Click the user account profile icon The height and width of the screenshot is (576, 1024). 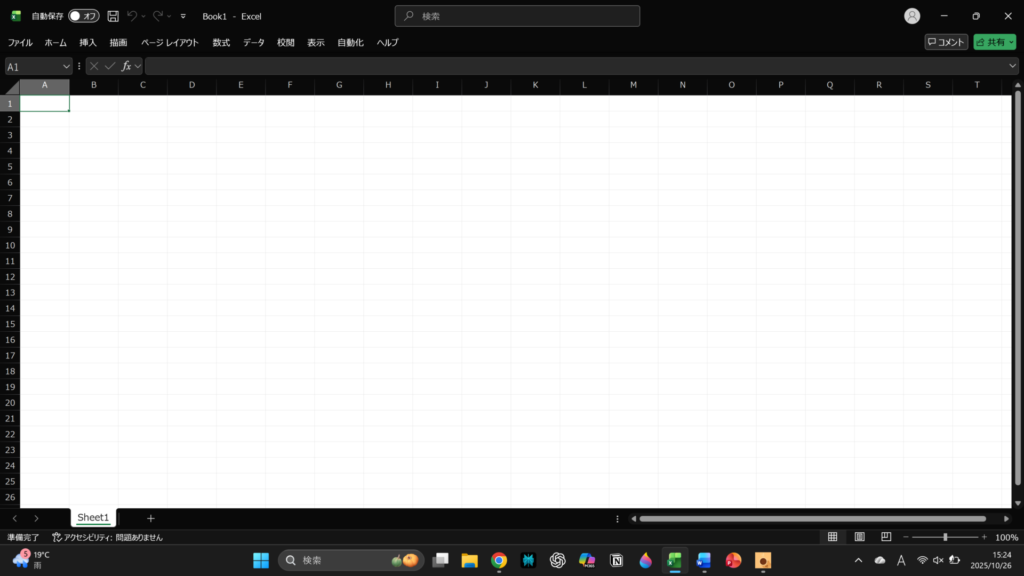click(912, 16)
